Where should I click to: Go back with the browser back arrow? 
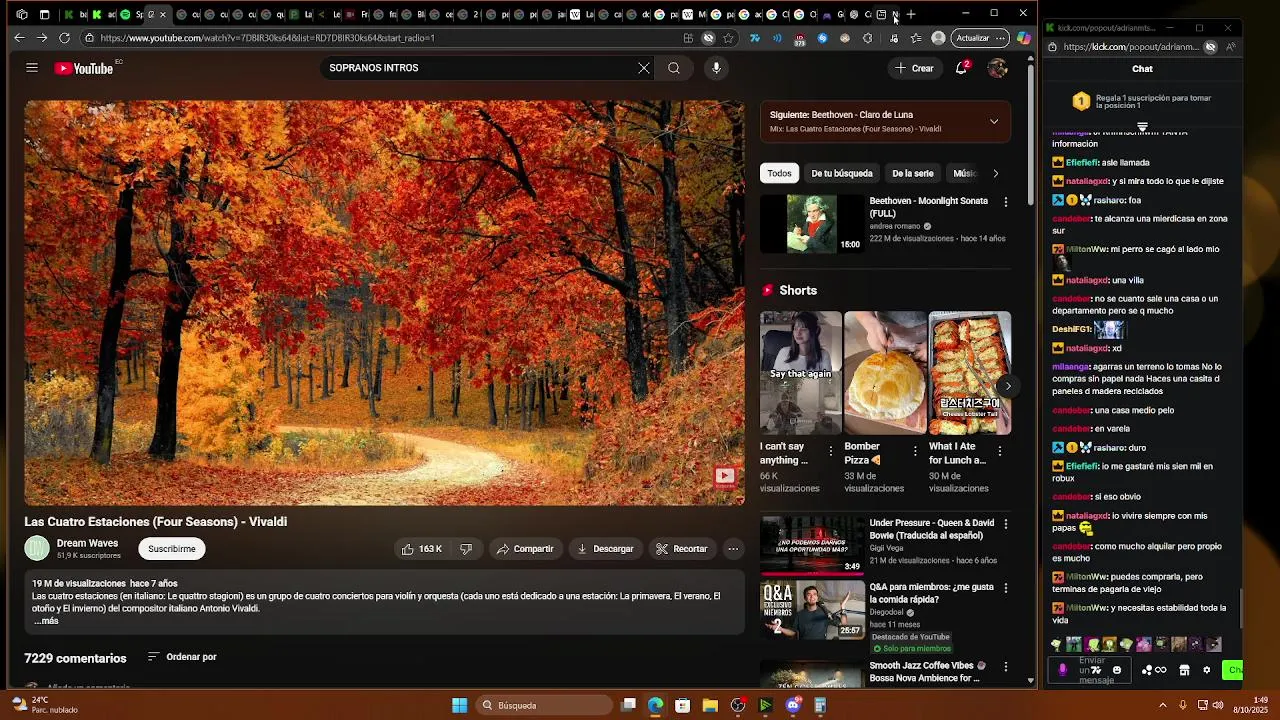click(x=19, y=38)
